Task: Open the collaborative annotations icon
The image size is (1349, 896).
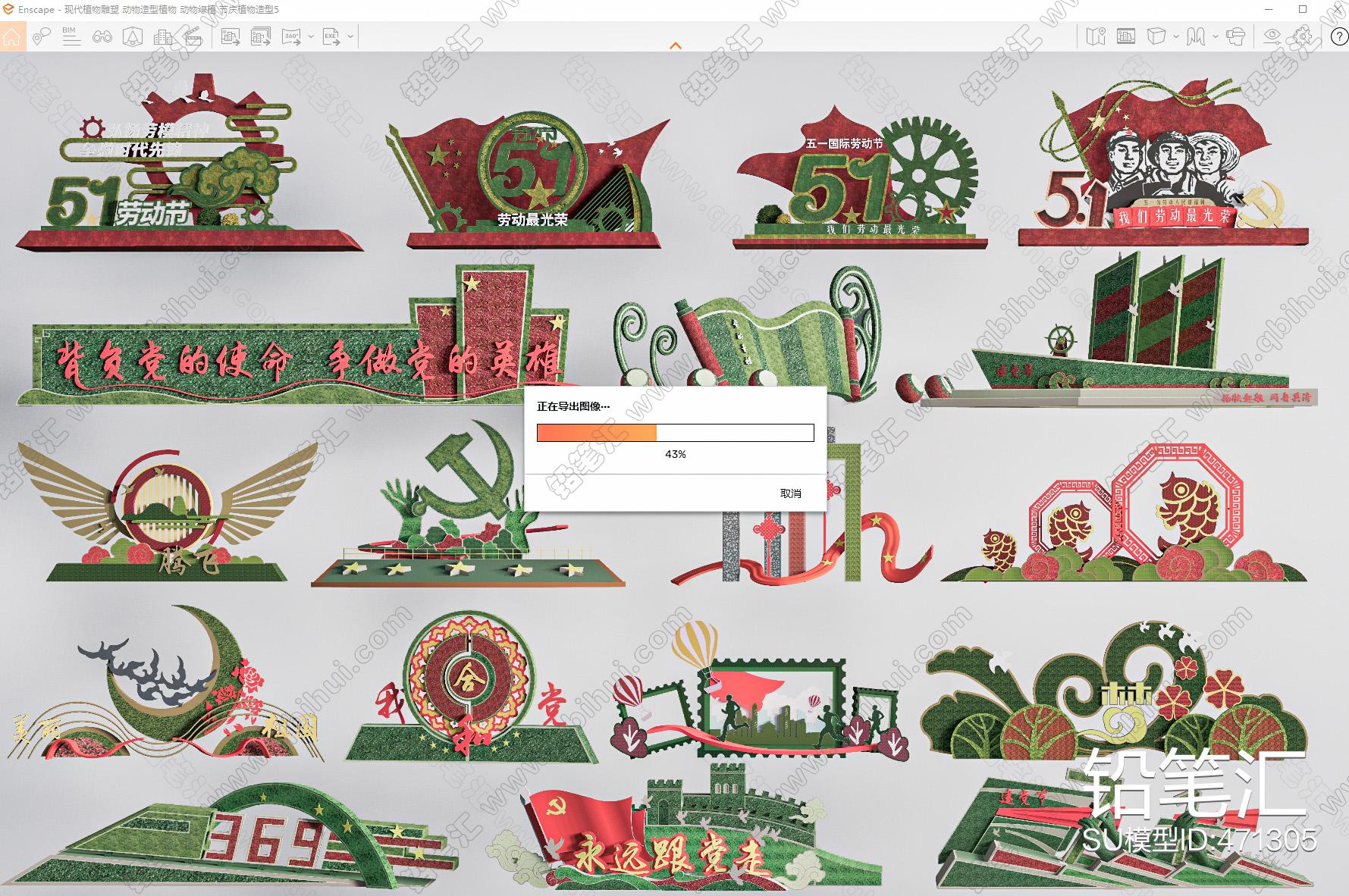Action: tap(42, 36)
